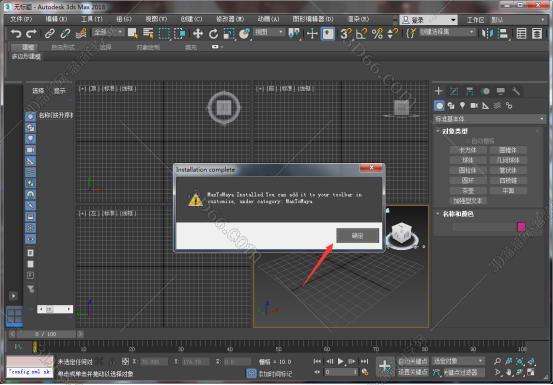Select the Unlink Selection icon
This screenshot has height=385, width=553.
[x=65, y=33]
